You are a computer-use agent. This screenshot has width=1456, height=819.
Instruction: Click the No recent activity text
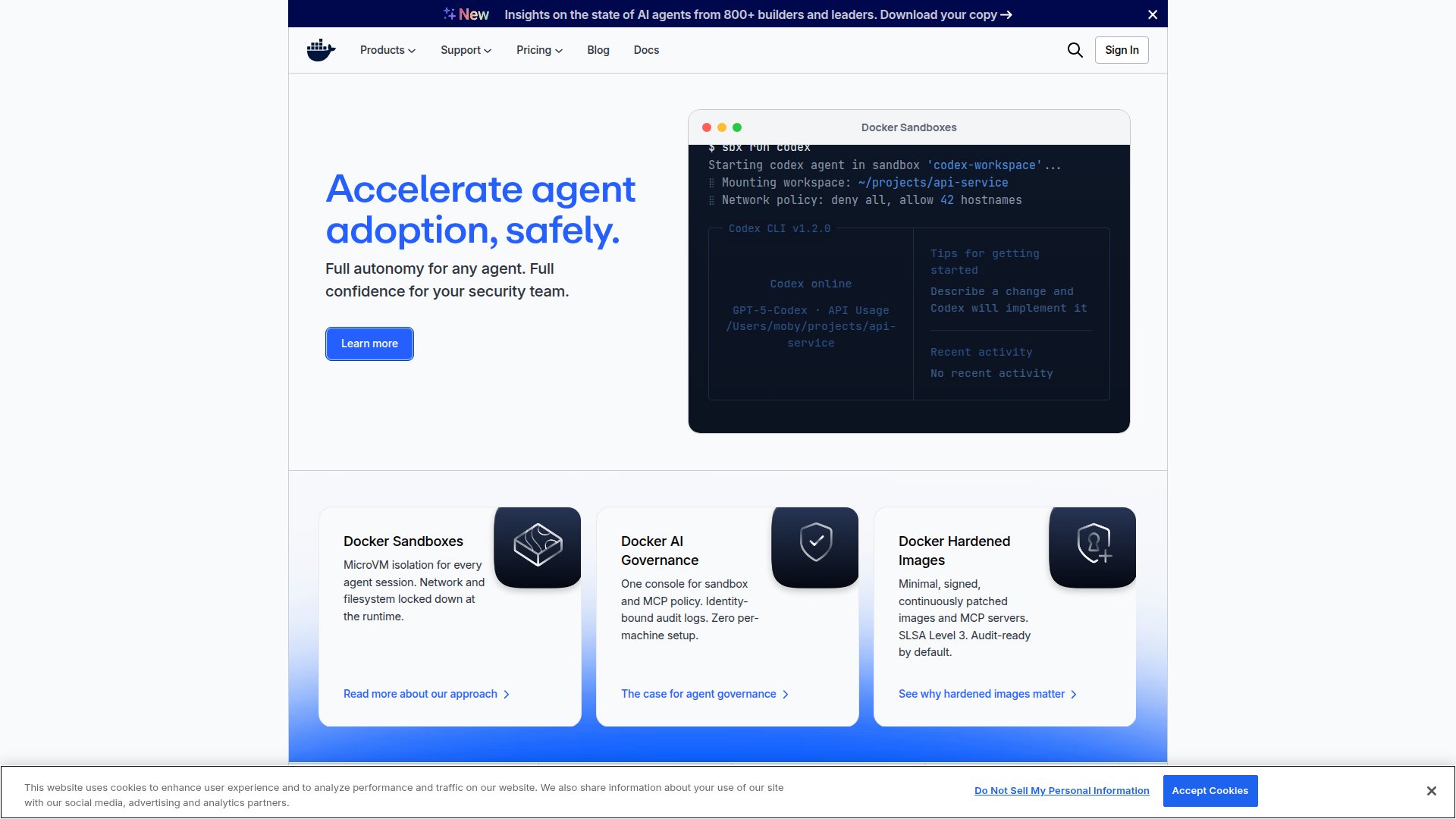pos(991,373)
